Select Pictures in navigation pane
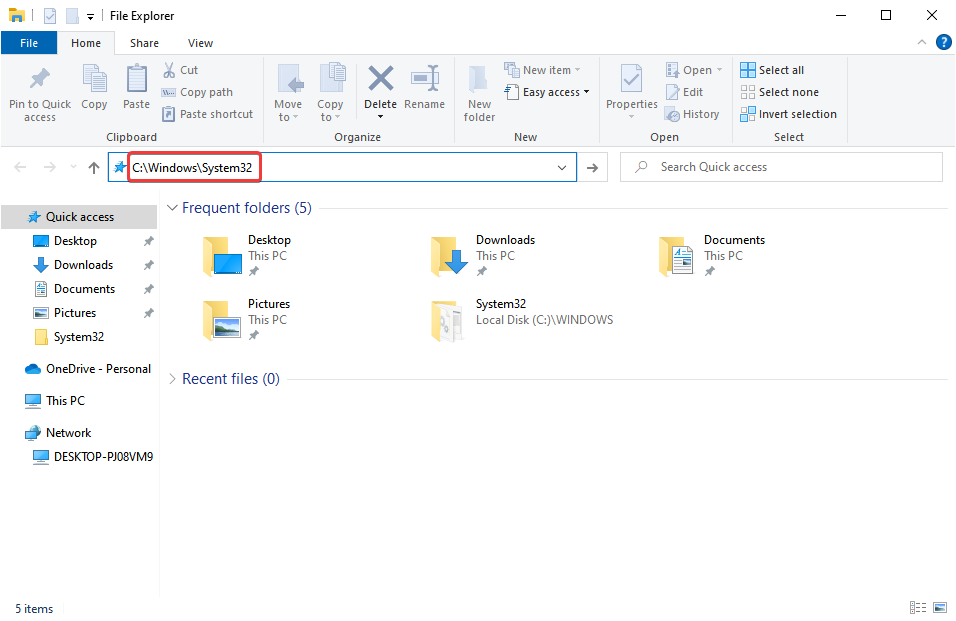The height and width of the screenshot is (621, 956). (75, 313)
